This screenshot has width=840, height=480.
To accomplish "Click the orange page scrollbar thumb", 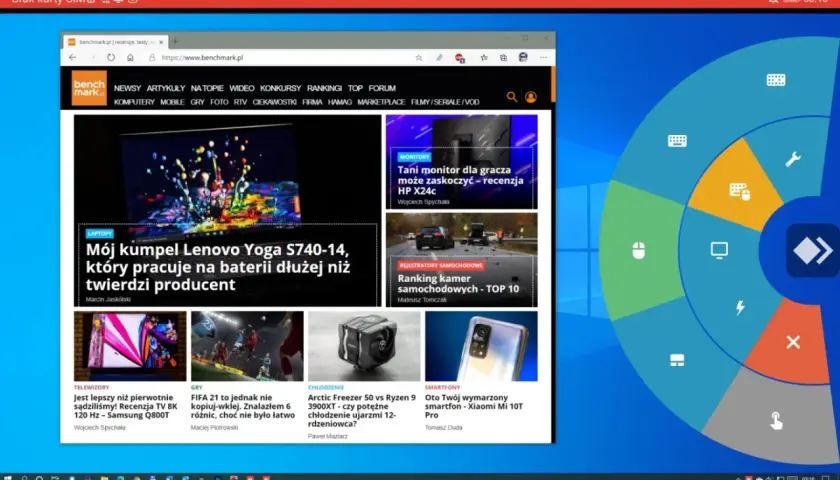I will tap(553, 84).
